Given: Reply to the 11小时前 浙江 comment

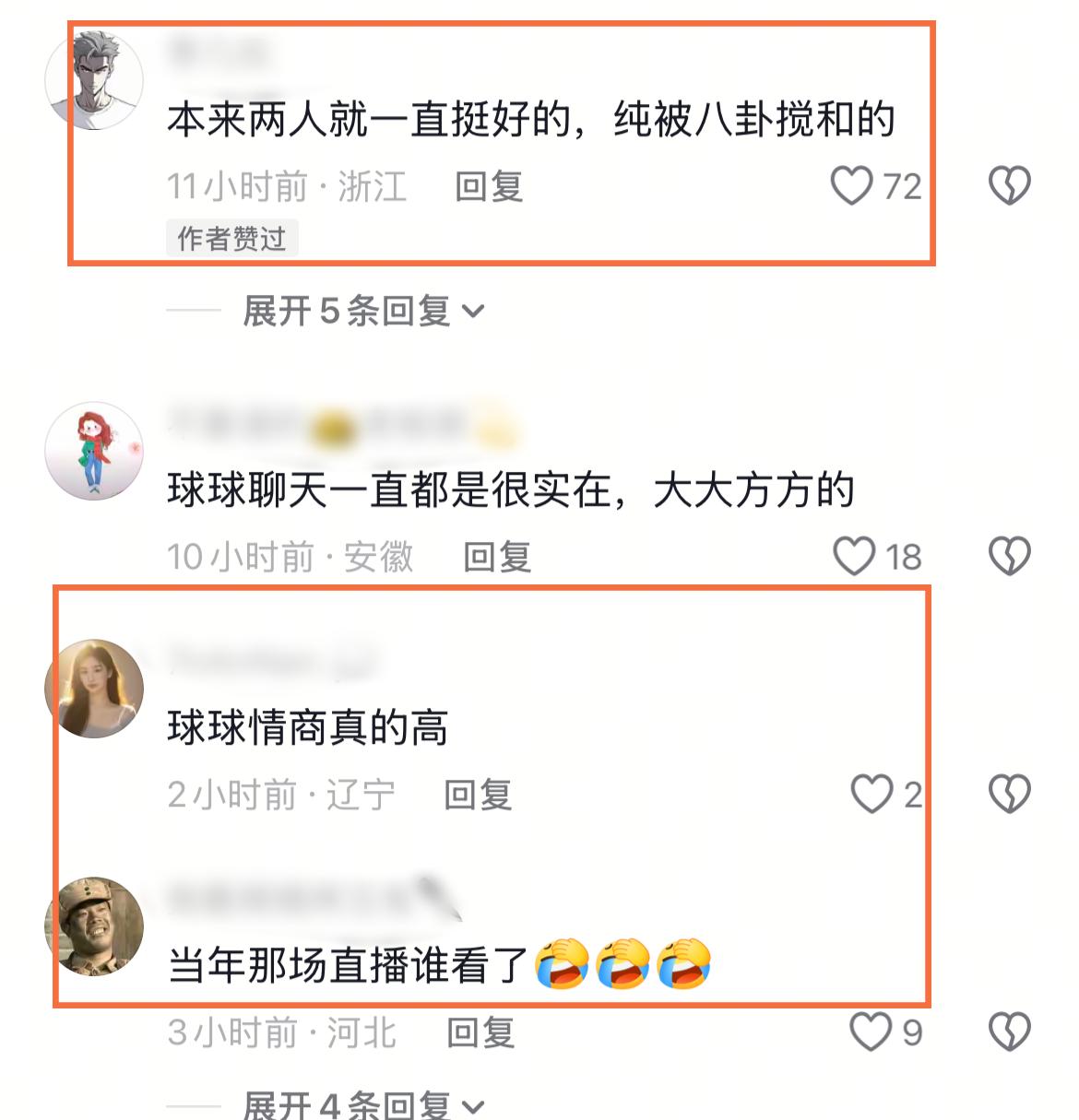Looking at the screenshot, I should point(490,186).
